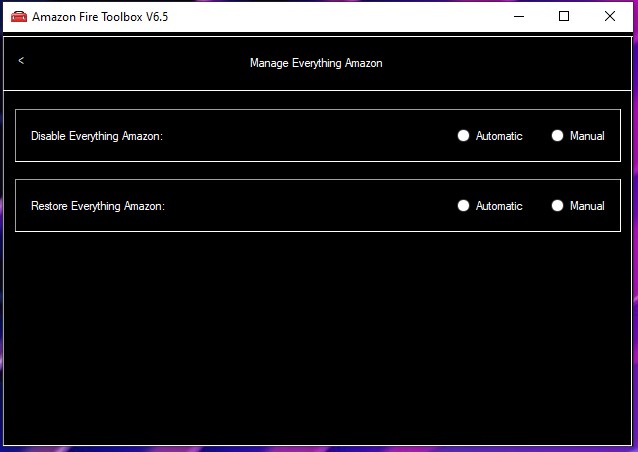Maximize the Amazon Fire Toolbox window
Image resolution: width=638 pixels, height=452 pixels.
[x=564, y=17]
